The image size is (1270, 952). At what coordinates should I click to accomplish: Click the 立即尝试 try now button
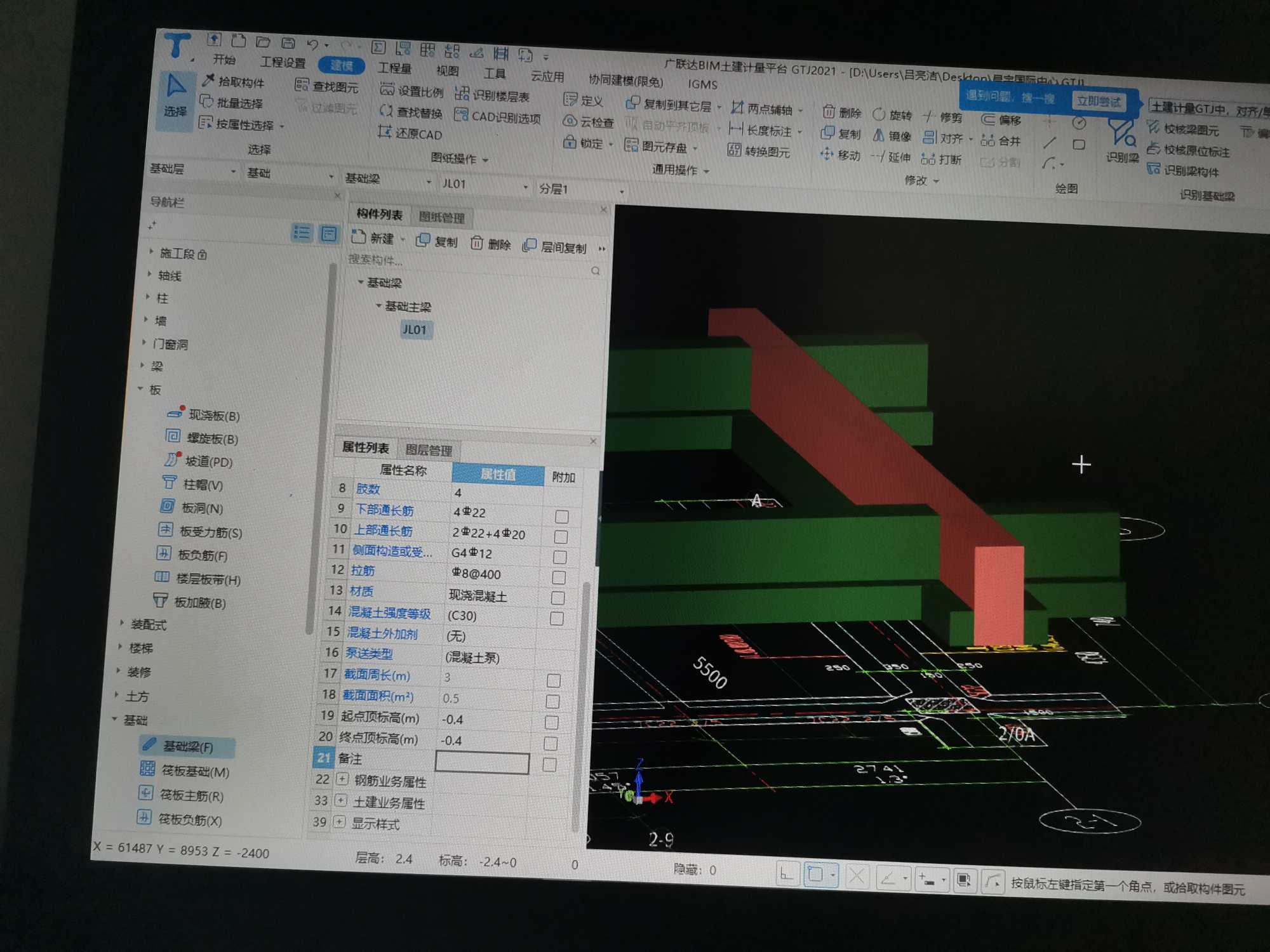pyautogui.click(x=1099, y=101)
